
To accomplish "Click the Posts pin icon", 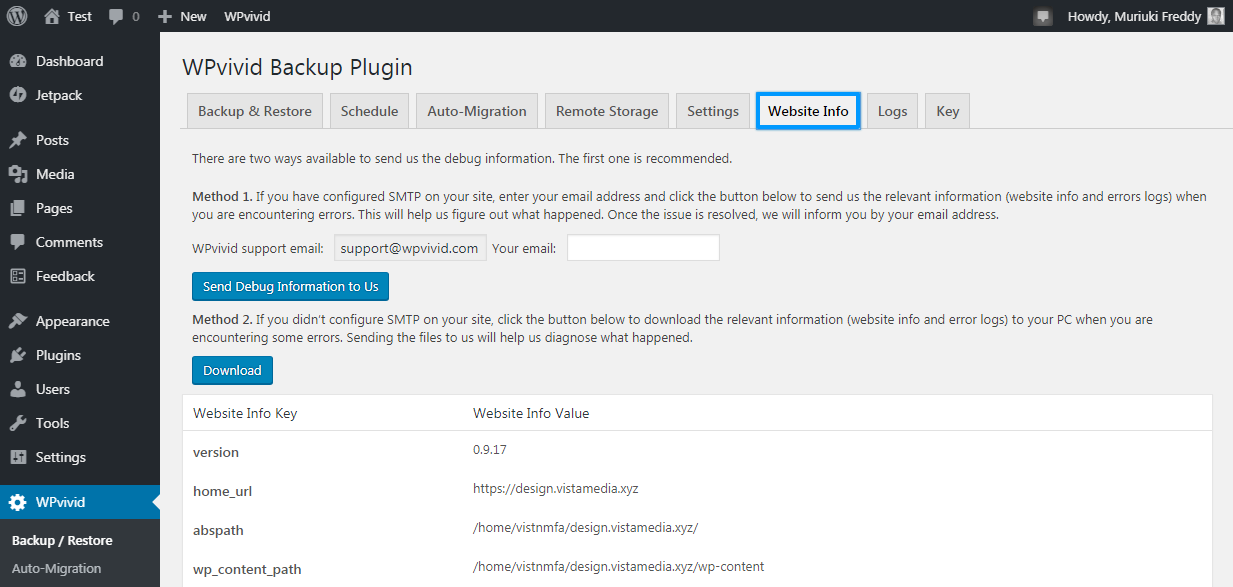I will click(18, 140).
